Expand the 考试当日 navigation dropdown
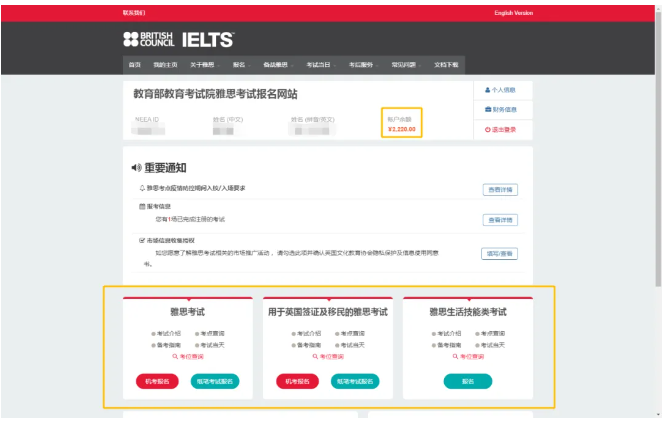The height and width of the screenshot is (422, 669). pyautogui.click(x=321, y=65)
